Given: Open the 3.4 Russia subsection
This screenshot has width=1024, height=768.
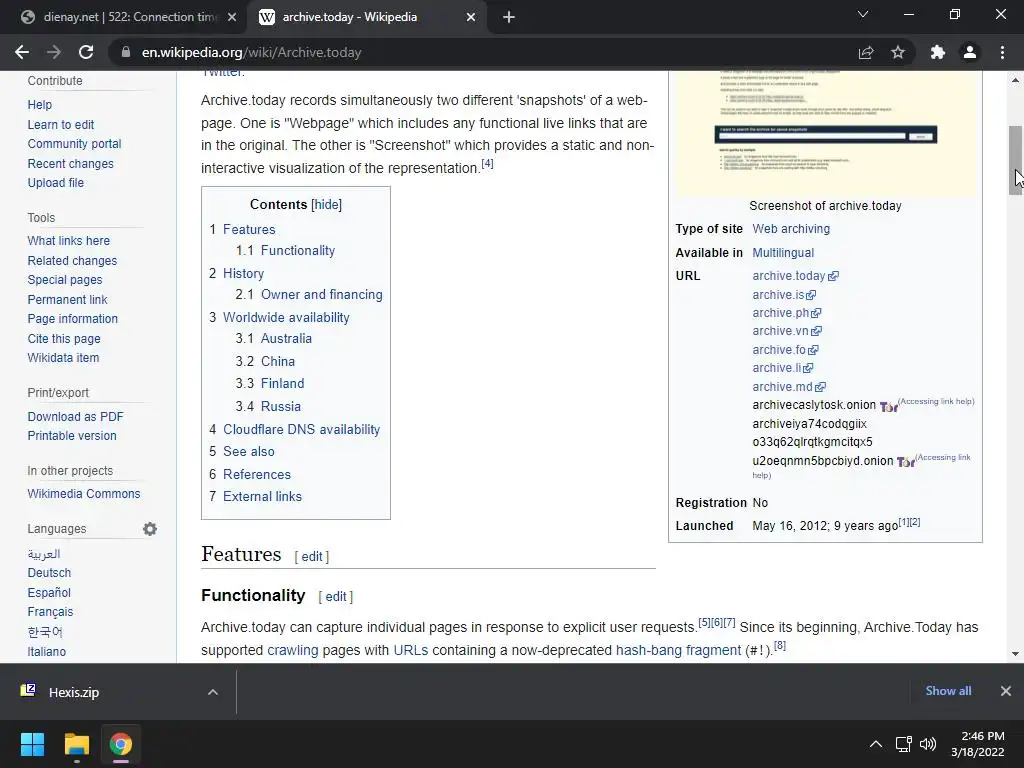Looking at the screenshot, I should point(281,406).
